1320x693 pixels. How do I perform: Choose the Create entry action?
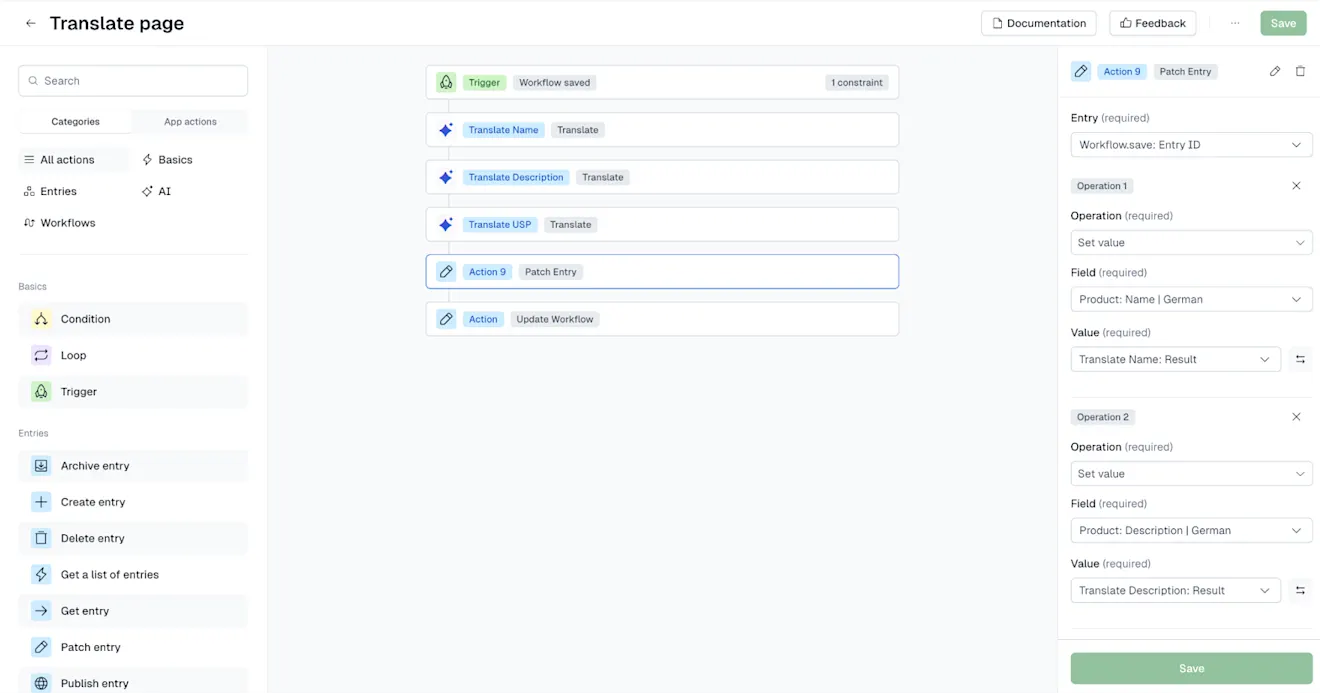click(x=92, y=501)
